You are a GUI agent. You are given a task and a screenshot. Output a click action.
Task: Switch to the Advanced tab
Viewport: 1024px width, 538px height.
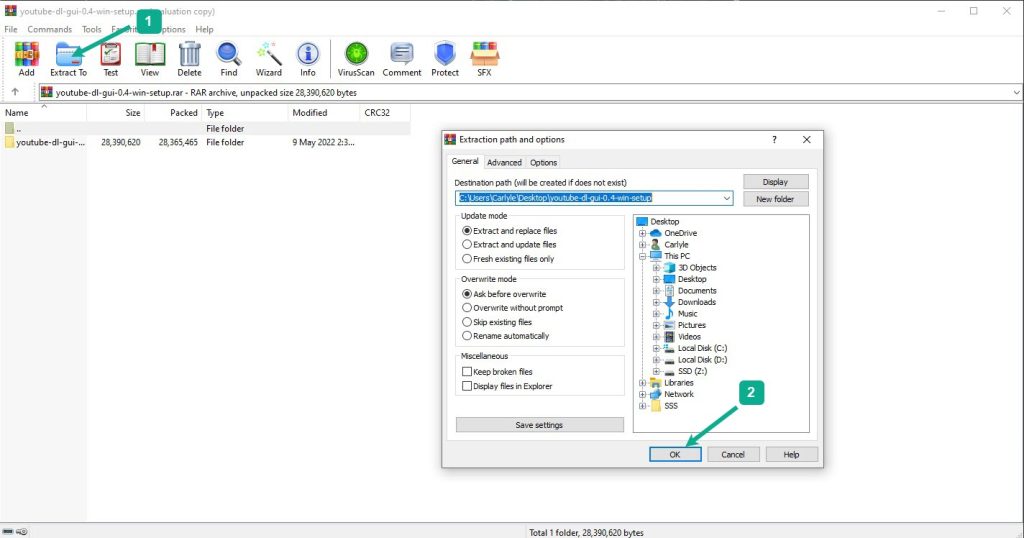[504, 163]
